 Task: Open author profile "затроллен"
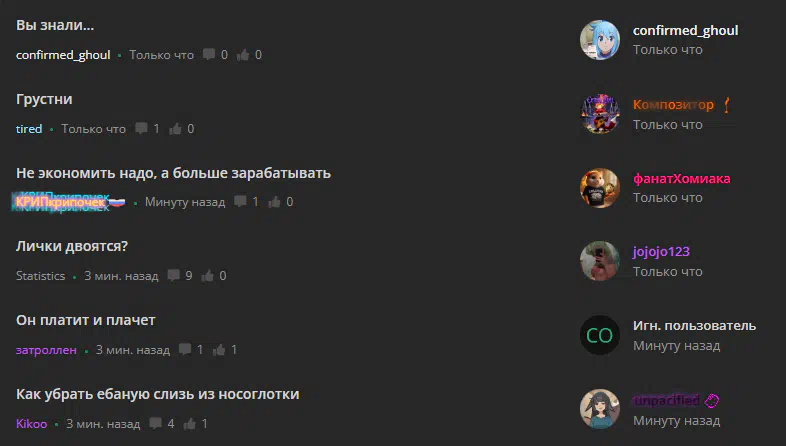coord(46,350)
